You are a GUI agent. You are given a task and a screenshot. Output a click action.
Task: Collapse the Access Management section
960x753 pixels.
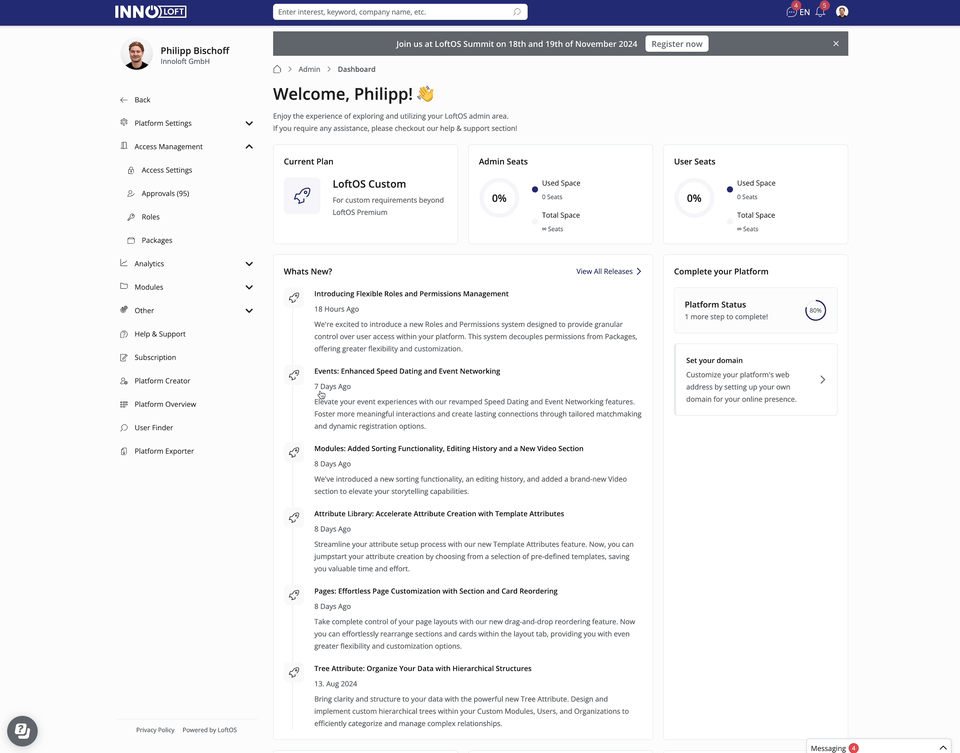coord(249,147)
